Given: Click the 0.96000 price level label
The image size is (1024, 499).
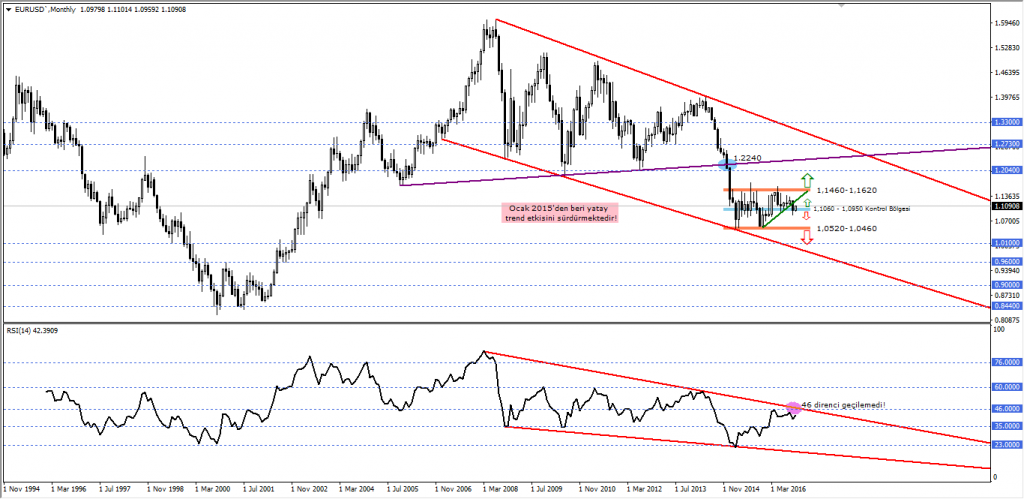Looking at the screenshot, I should click(x=1006, y=261).
